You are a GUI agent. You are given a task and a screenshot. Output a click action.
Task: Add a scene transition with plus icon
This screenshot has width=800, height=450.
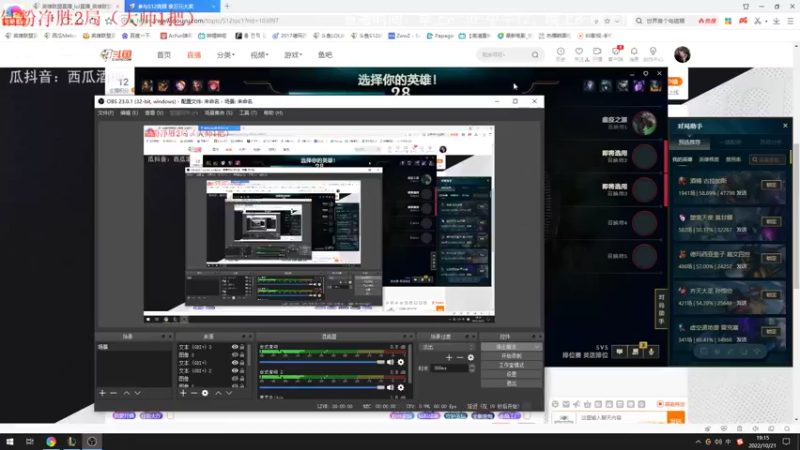pyautogui.click(x=449, y=358)
